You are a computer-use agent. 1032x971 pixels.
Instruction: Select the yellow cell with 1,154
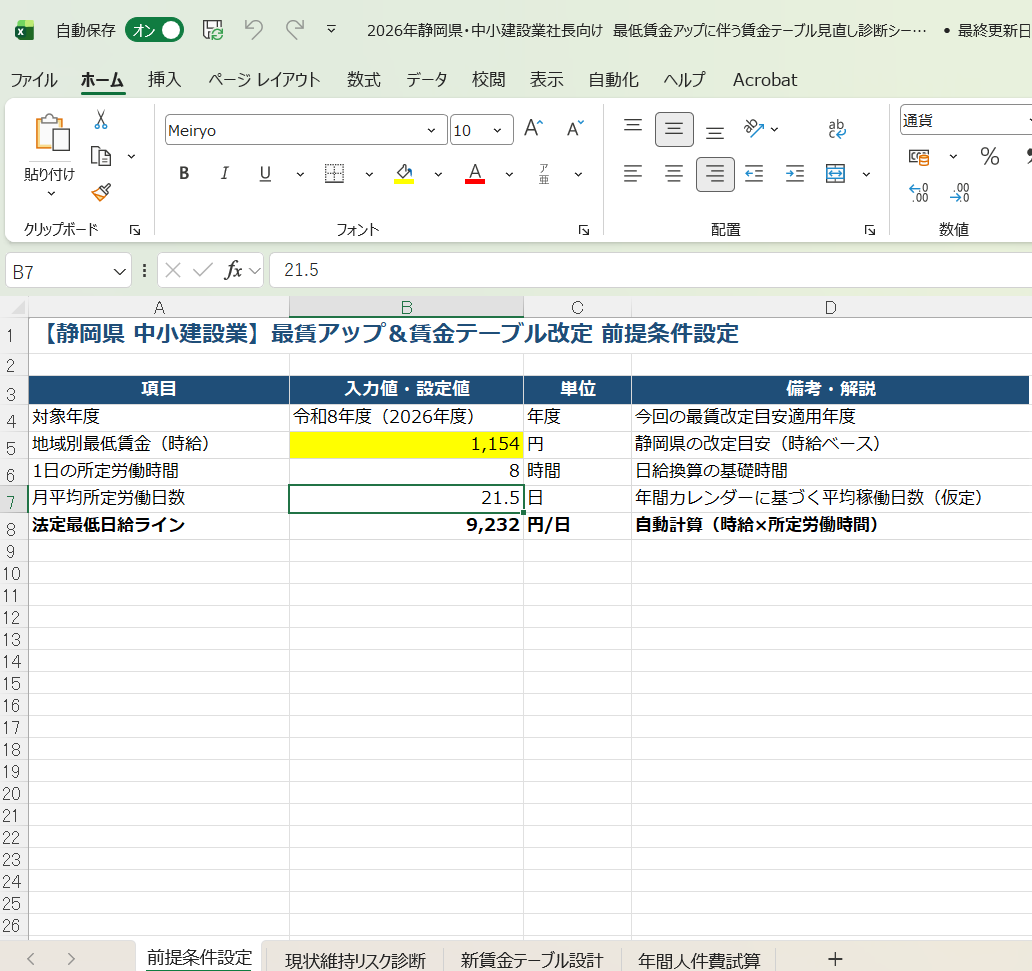click(406, 444)
